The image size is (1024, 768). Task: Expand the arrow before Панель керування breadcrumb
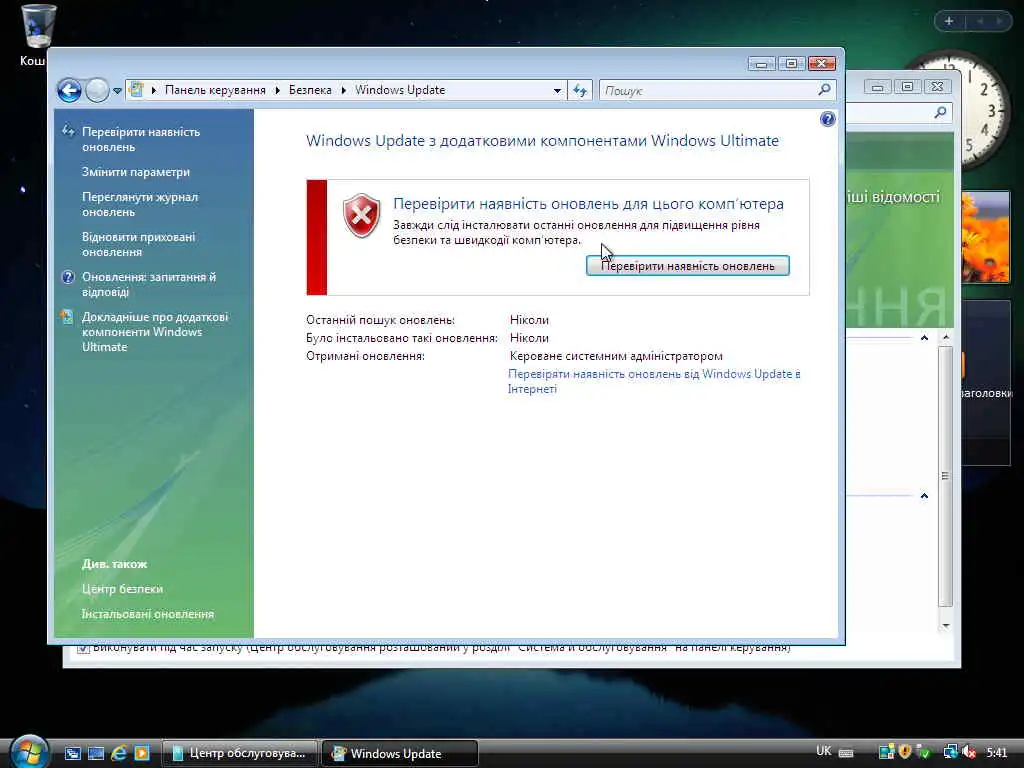[x=153, y=90]
